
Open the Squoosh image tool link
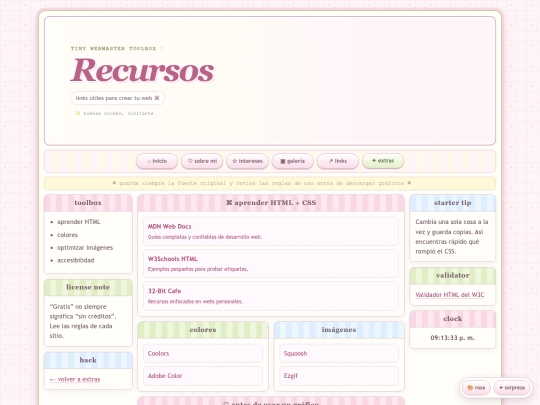pyautogui.click(x=339, y=353)
